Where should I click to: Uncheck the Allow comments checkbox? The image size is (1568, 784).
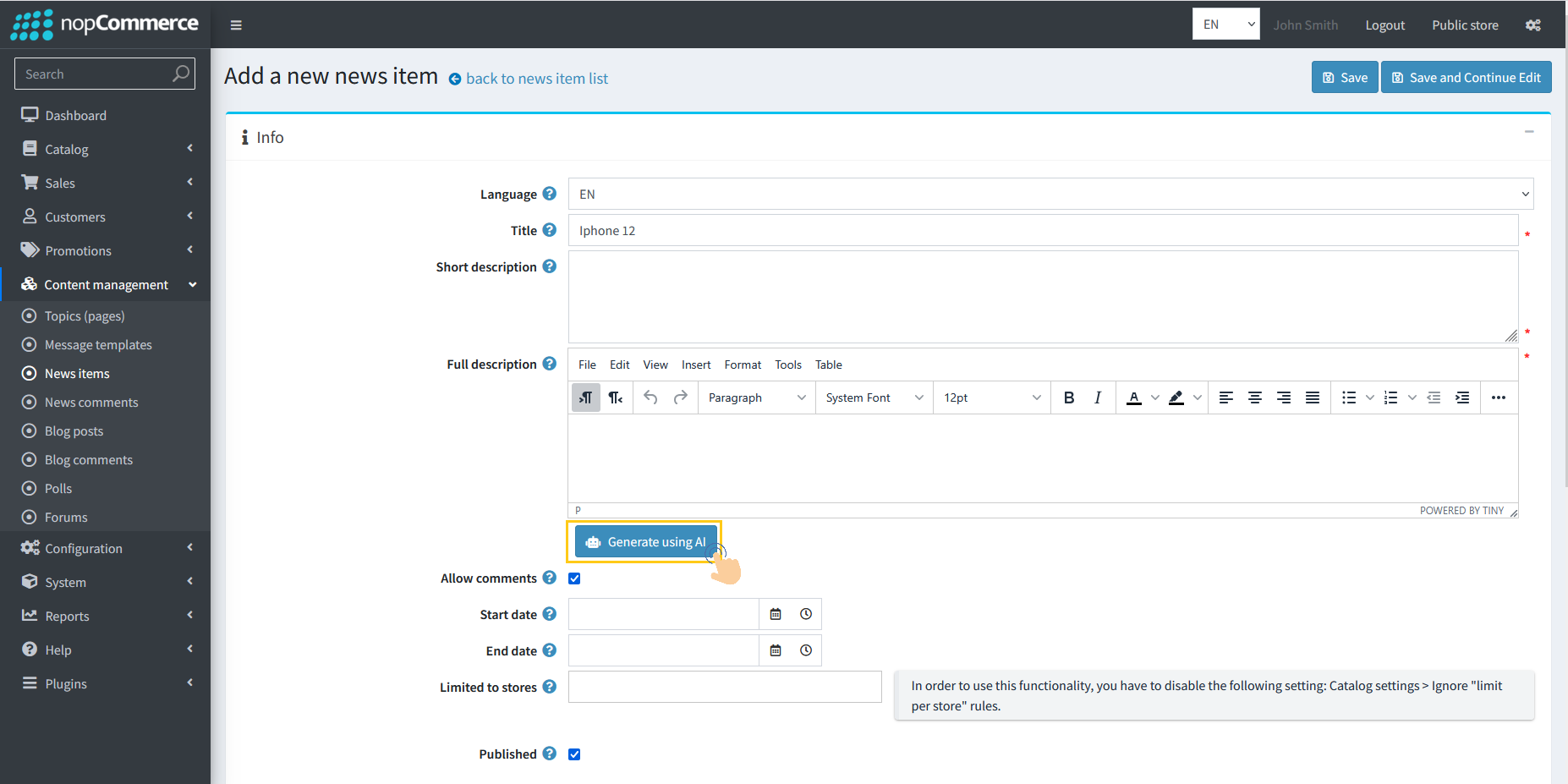(574, 578)
